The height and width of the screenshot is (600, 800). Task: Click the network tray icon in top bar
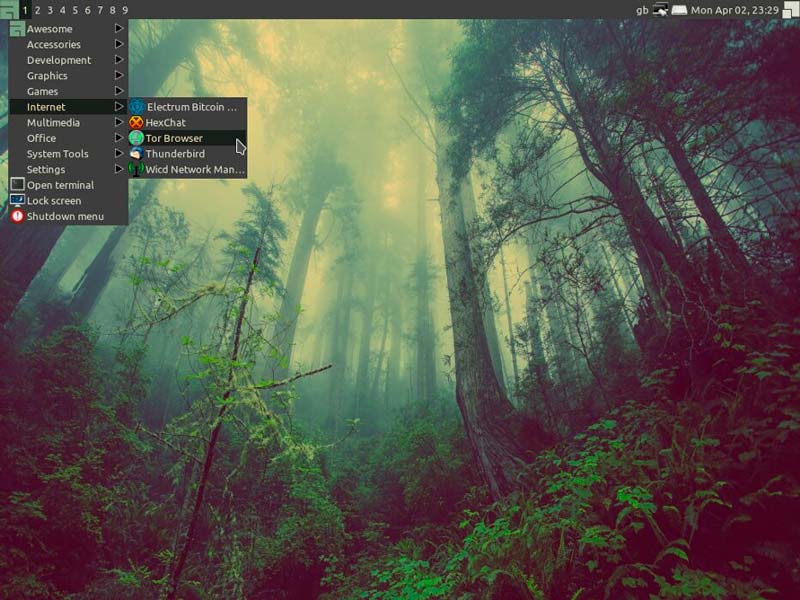coord(661,10)
